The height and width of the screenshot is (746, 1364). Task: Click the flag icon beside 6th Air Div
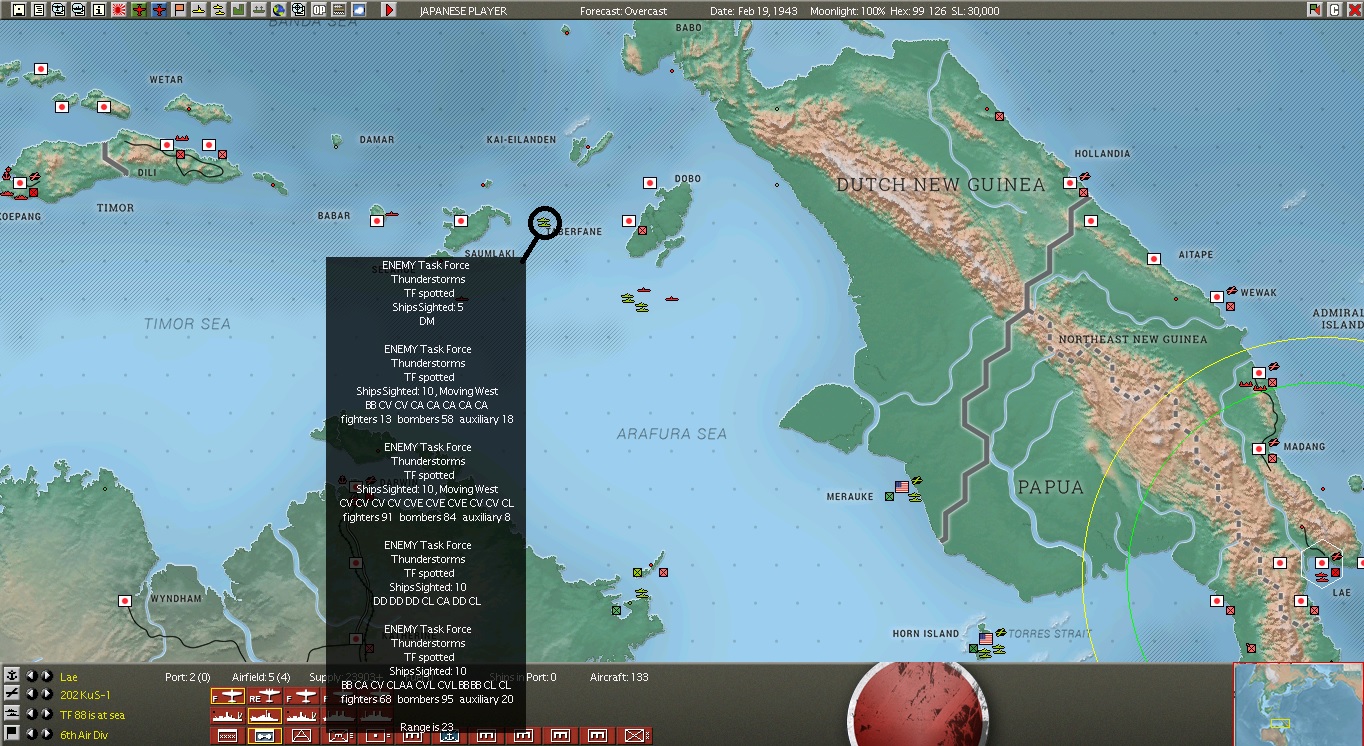point(12,733)
